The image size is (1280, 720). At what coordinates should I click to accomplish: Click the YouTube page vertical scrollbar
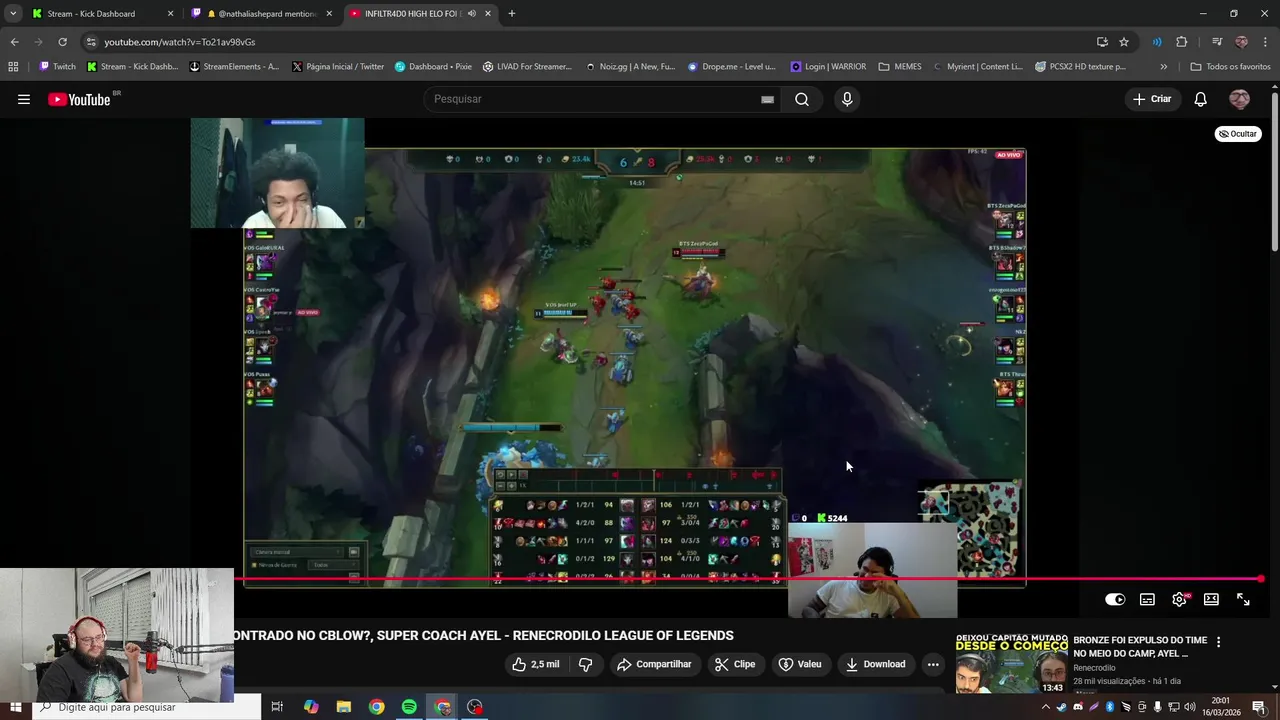pos(1274,170)
